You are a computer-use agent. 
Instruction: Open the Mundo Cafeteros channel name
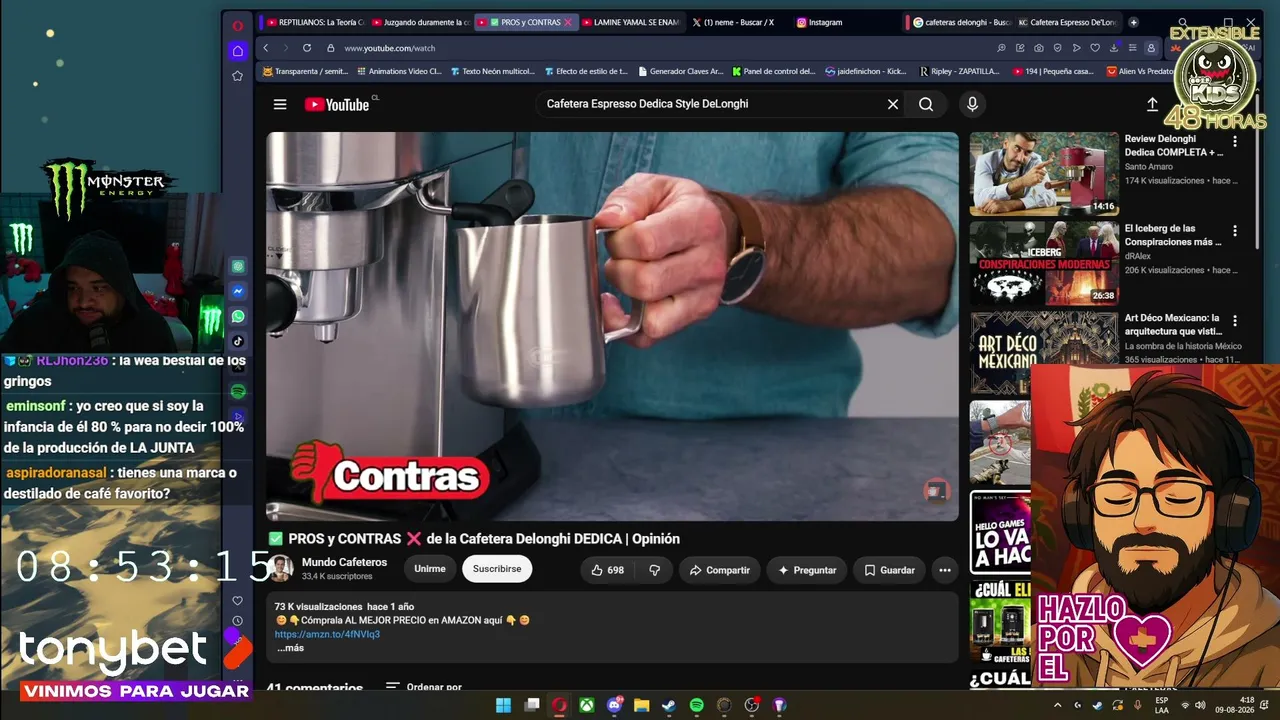(344, 562)
